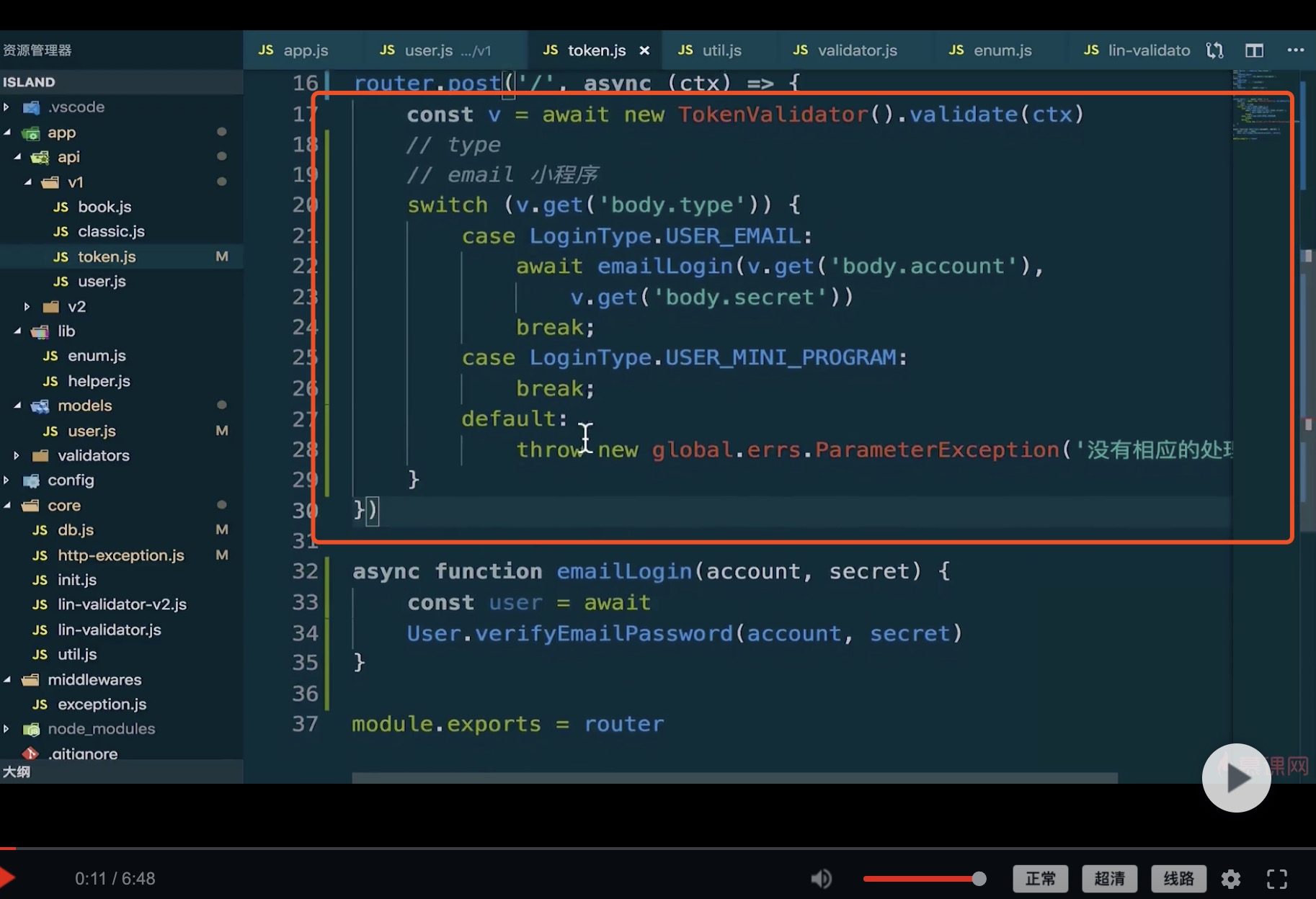Open the app.js editor tab
1316x899 pixels.
point(293,50)
